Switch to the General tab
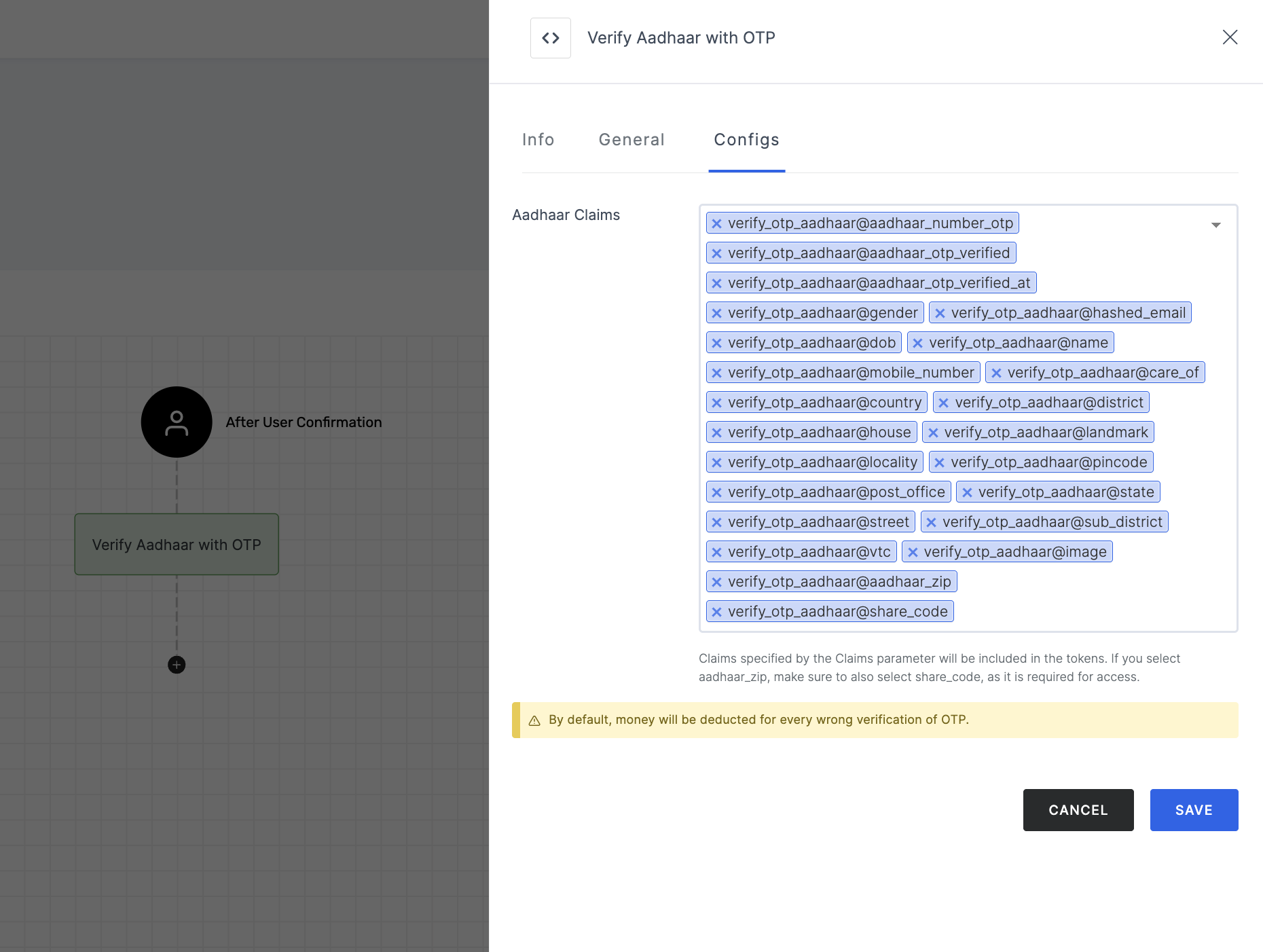1263x952 pixels. click(x=631, y=140)
